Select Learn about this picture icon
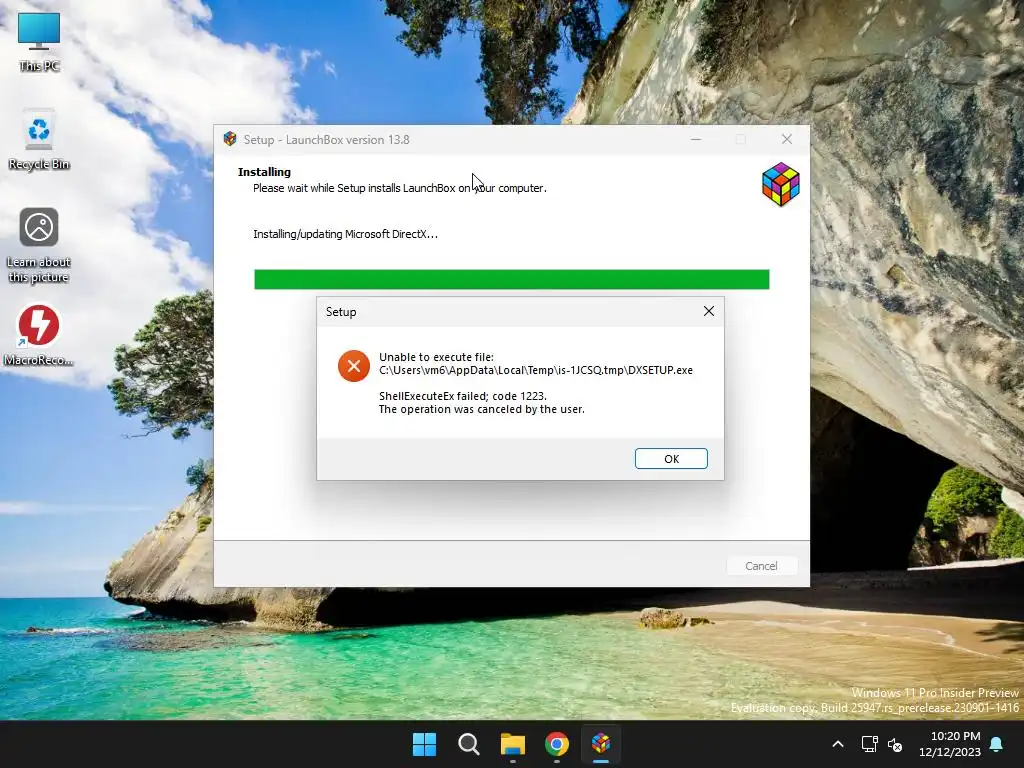The height and width of the screenshot is (768, 1024). tap(39, 246)
